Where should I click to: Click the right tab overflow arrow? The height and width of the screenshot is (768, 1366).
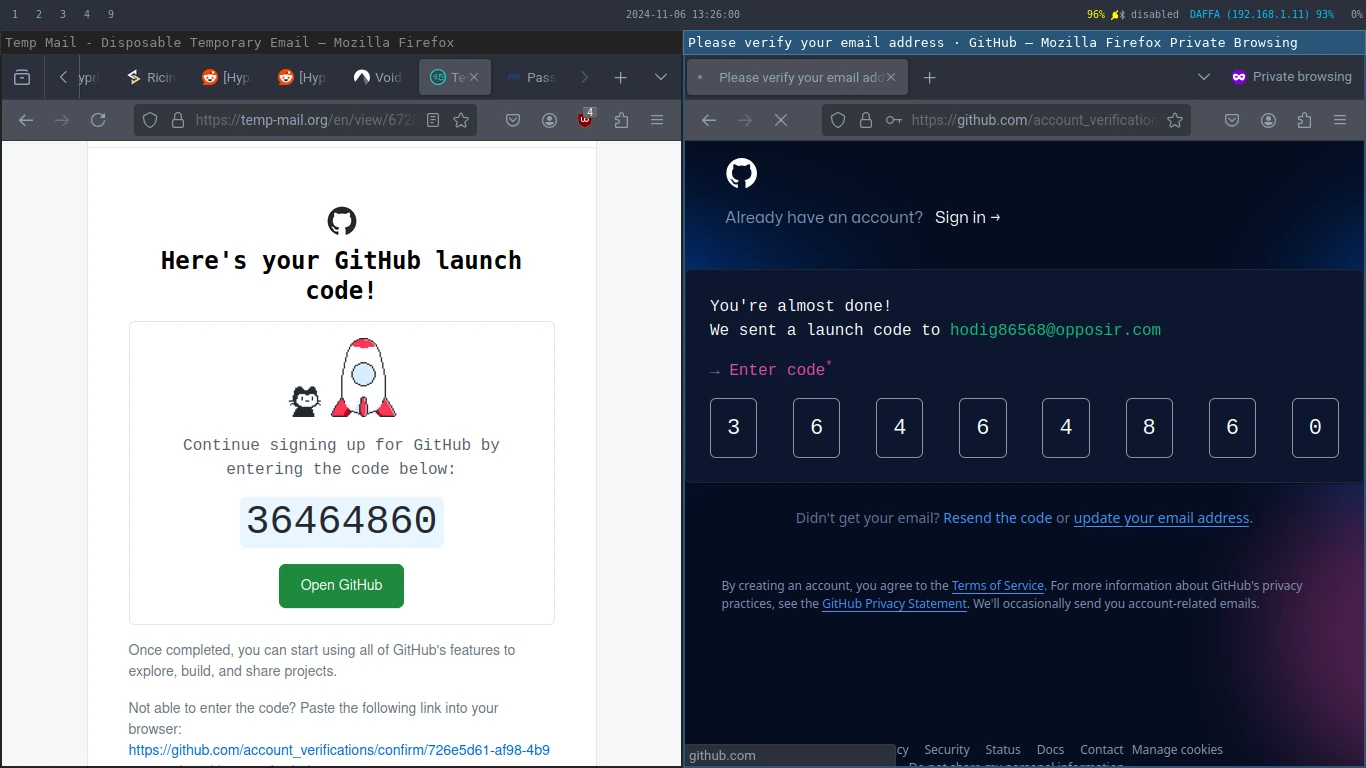pyautogui.click(x=585, y=77)
